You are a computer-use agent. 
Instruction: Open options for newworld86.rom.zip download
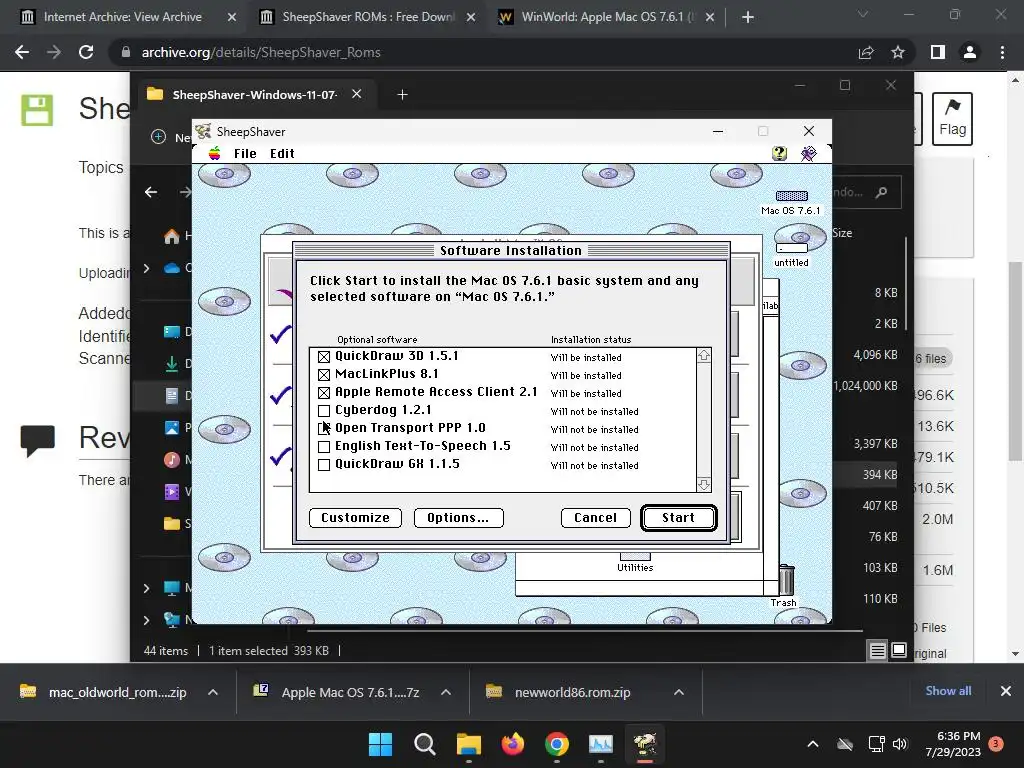click(x=679, y=692)
